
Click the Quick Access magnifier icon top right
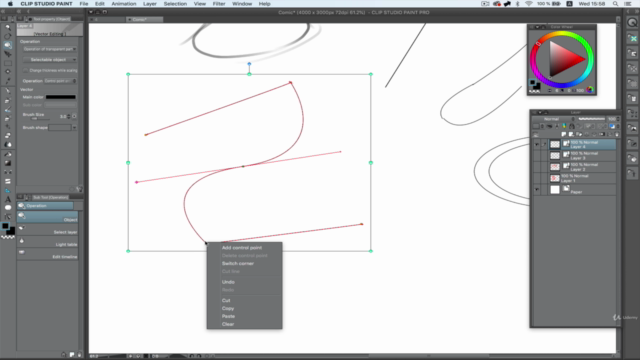632,22
